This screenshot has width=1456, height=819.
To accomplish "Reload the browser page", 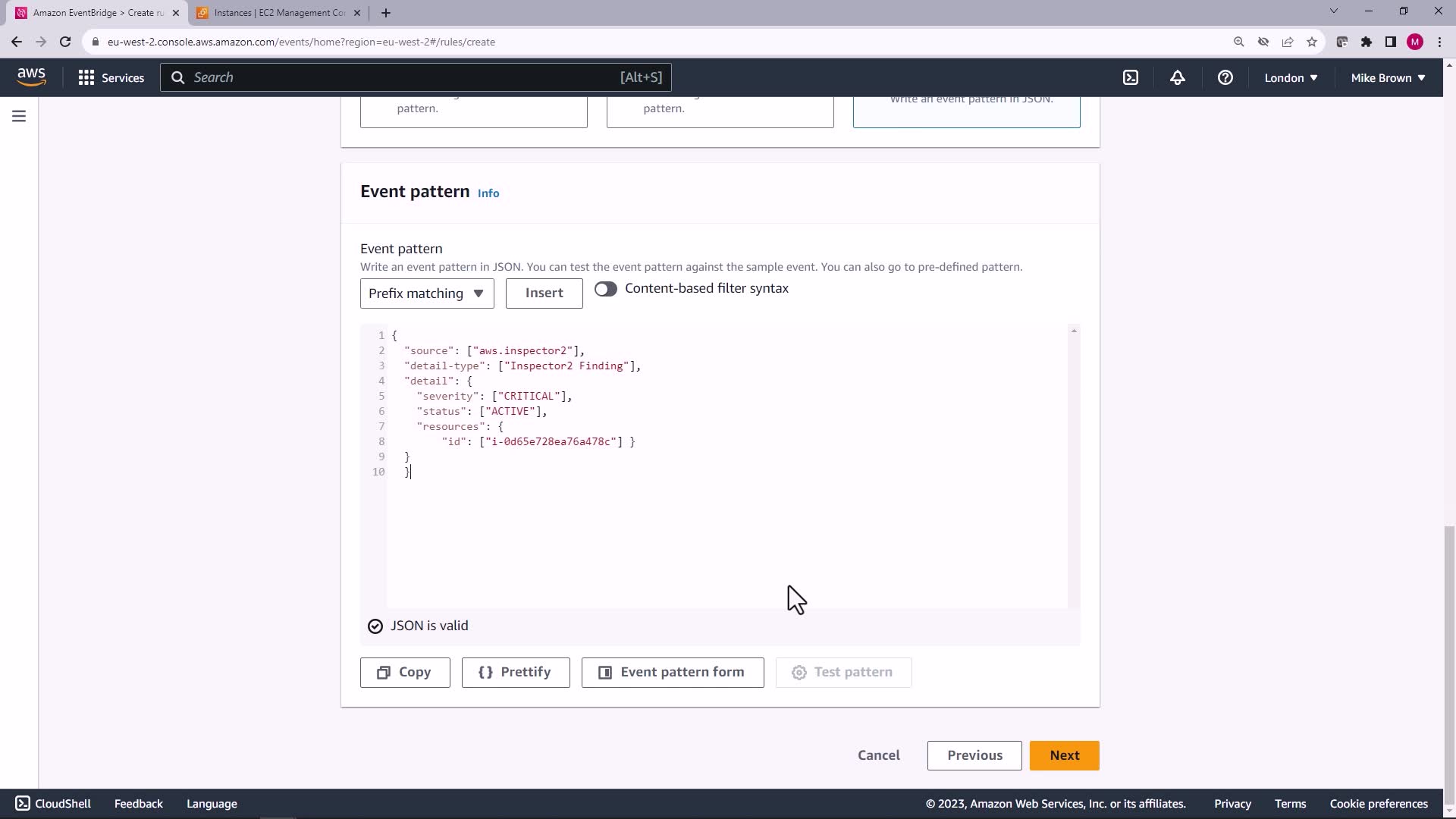I will (x=65, y=42).
